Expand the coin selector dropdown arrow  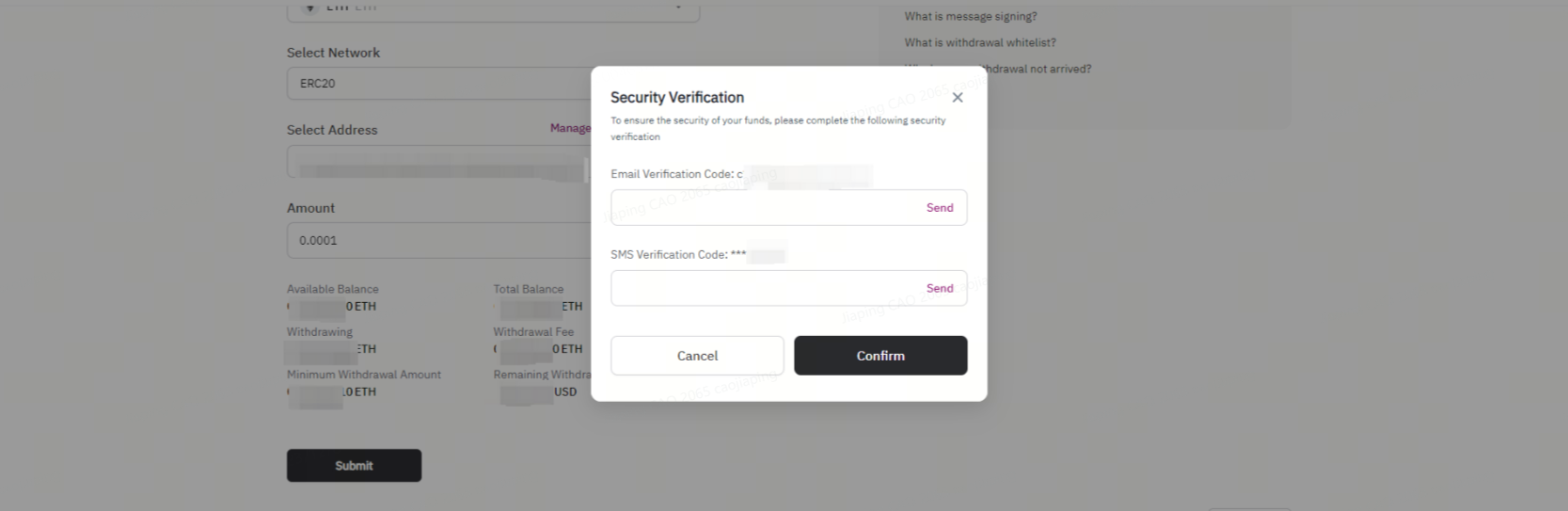pos(678,7)
